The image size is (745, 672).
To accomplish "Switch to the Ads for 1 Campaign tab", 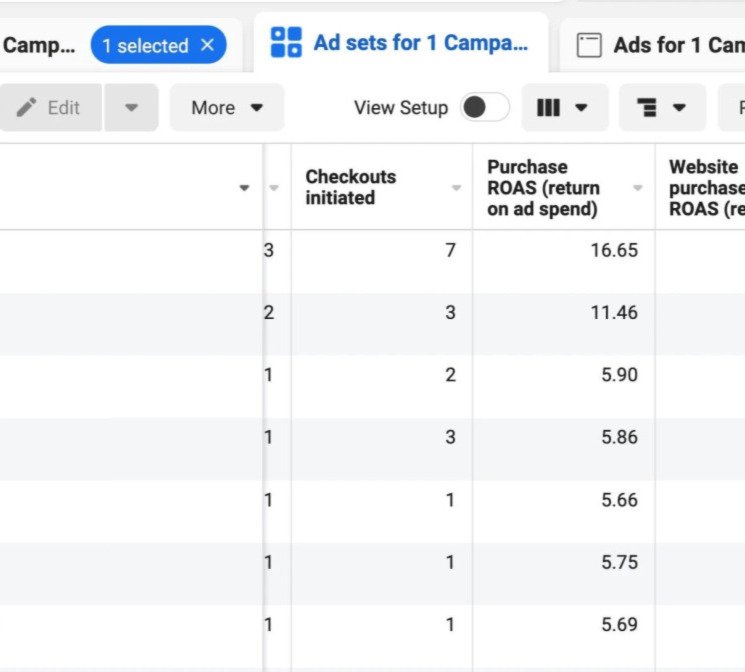I will click(677, 45).
